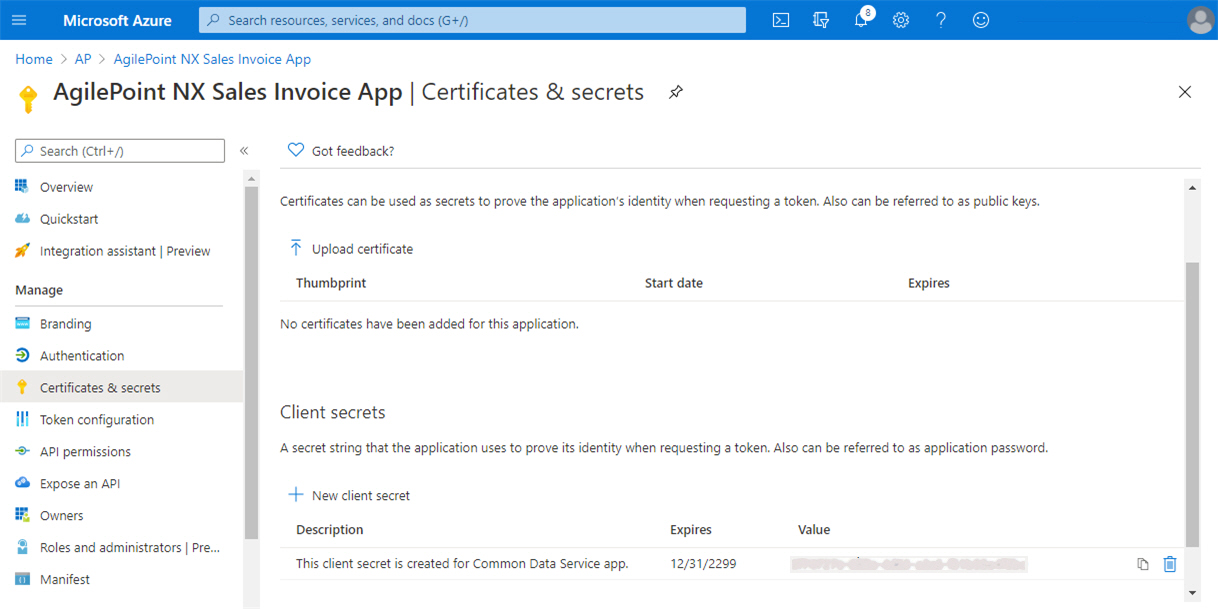
Task: Open Cloud Shell from the top bar
Action: (781, 20)
